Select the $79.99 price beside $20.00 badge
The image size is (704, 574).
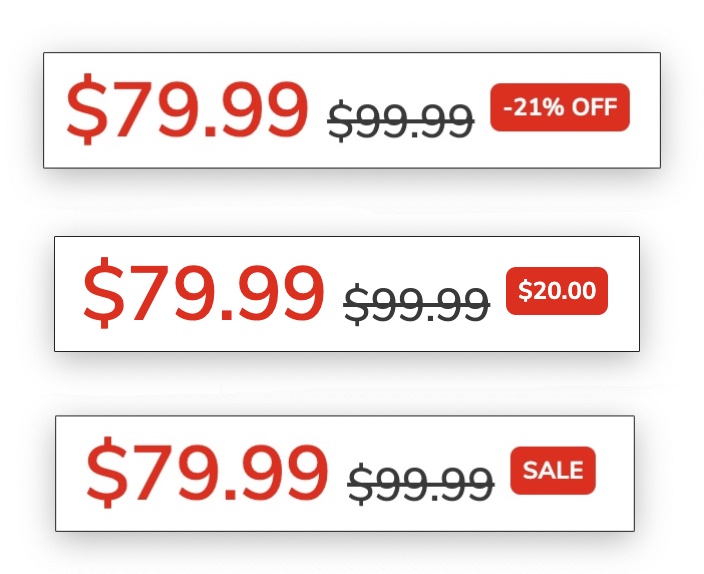[x=203, y=293]
